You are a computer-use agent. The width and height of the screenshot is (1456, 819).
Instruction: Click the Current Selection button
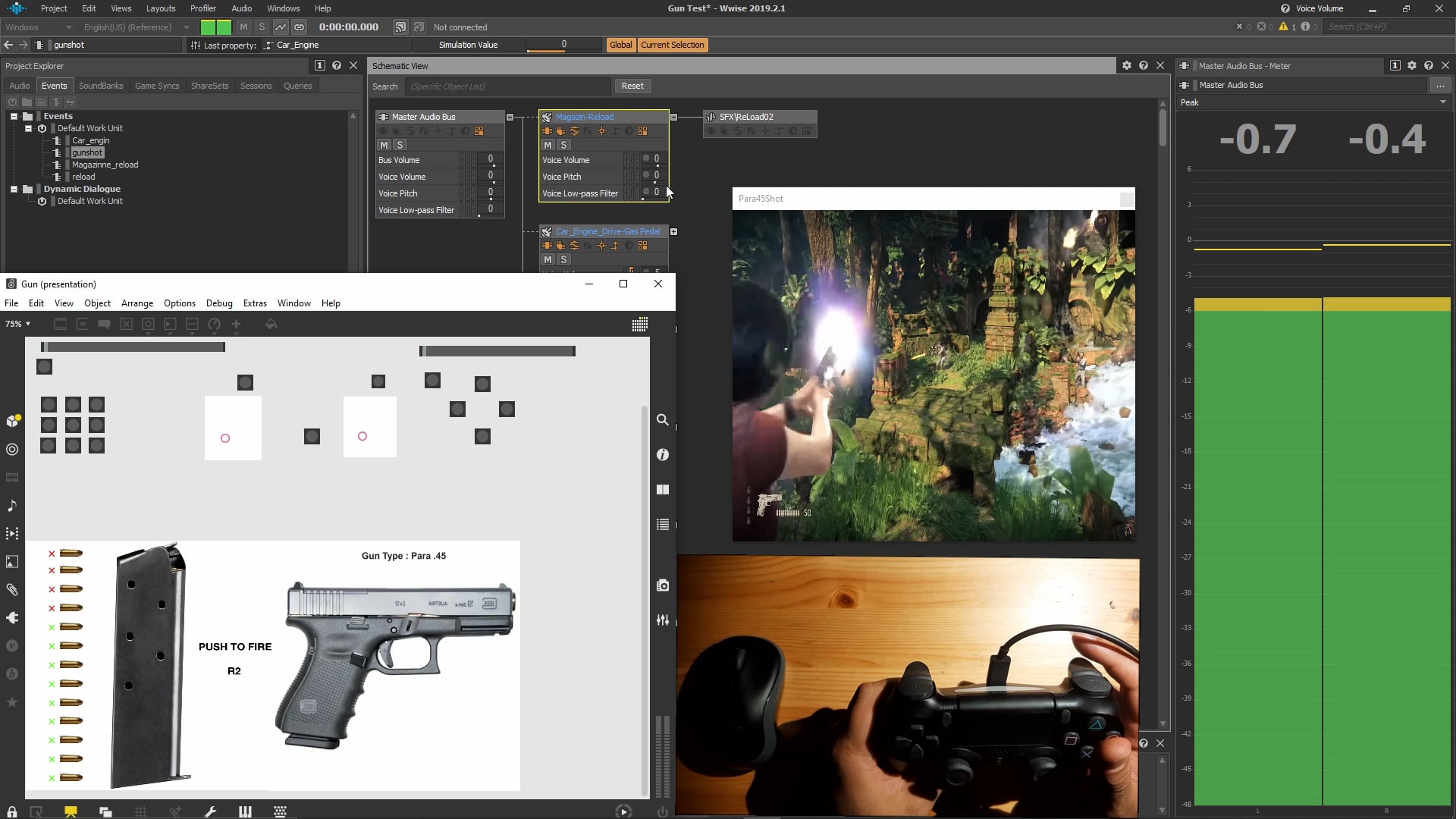[x=673, y=45]
